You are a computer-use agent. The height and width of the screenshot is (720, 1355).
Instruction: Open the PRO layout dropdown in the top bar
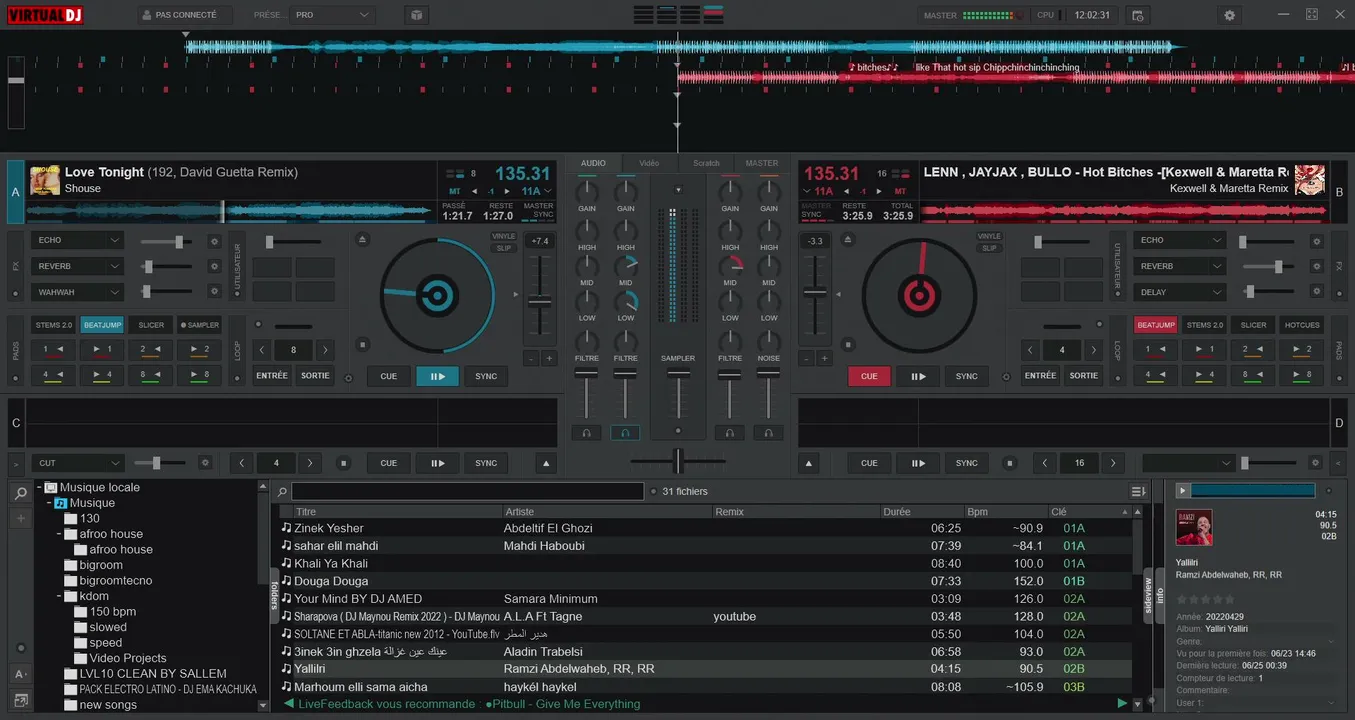[x=333, y=15]
